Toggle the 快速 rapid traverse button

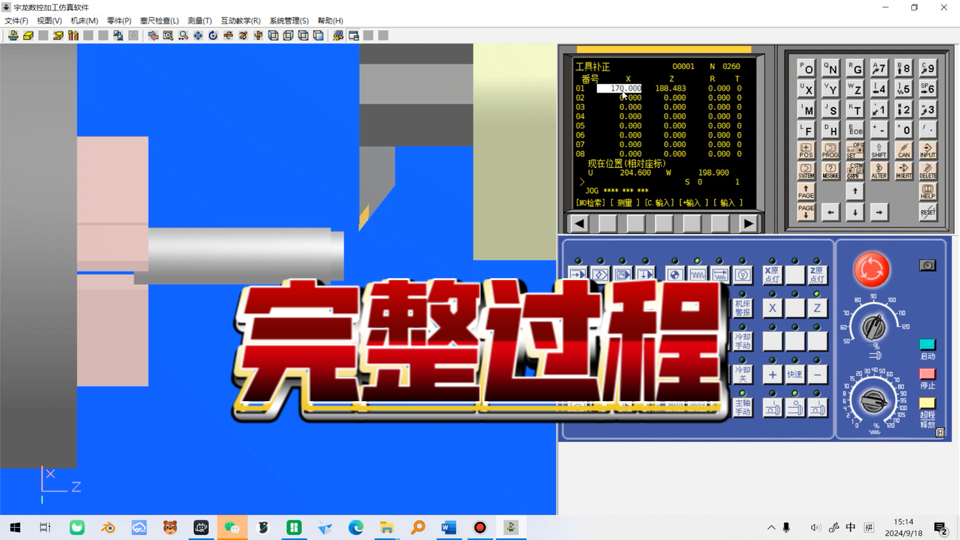point(795,374)
